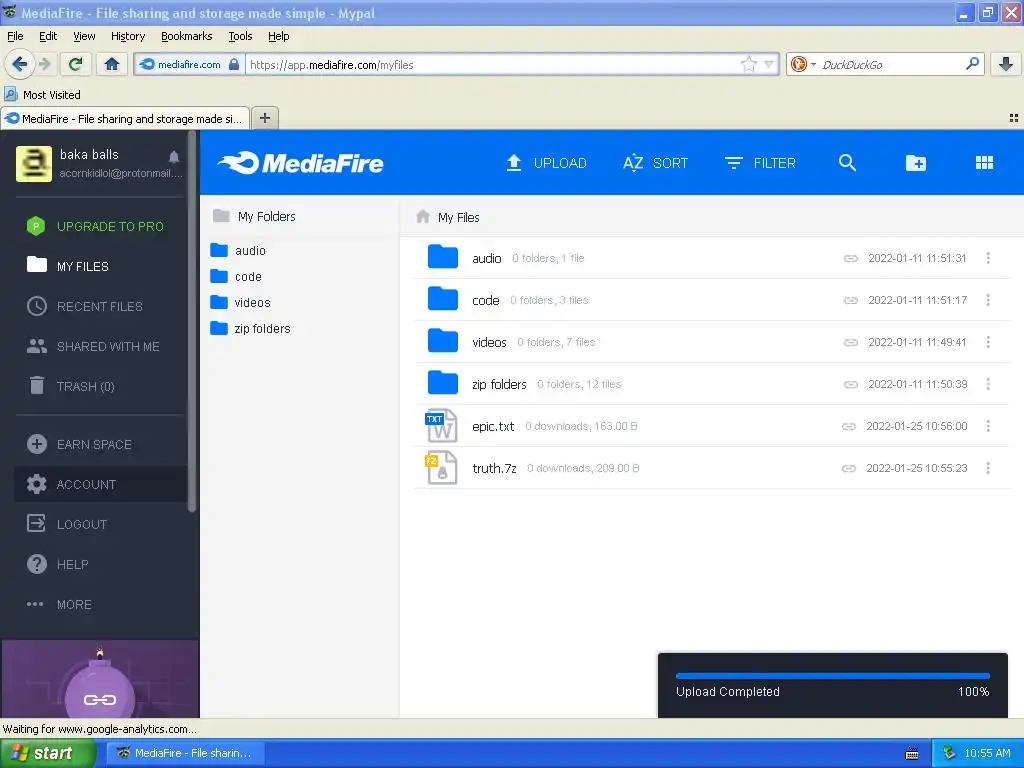Click Earn Space in sidebar

(80, 445)
